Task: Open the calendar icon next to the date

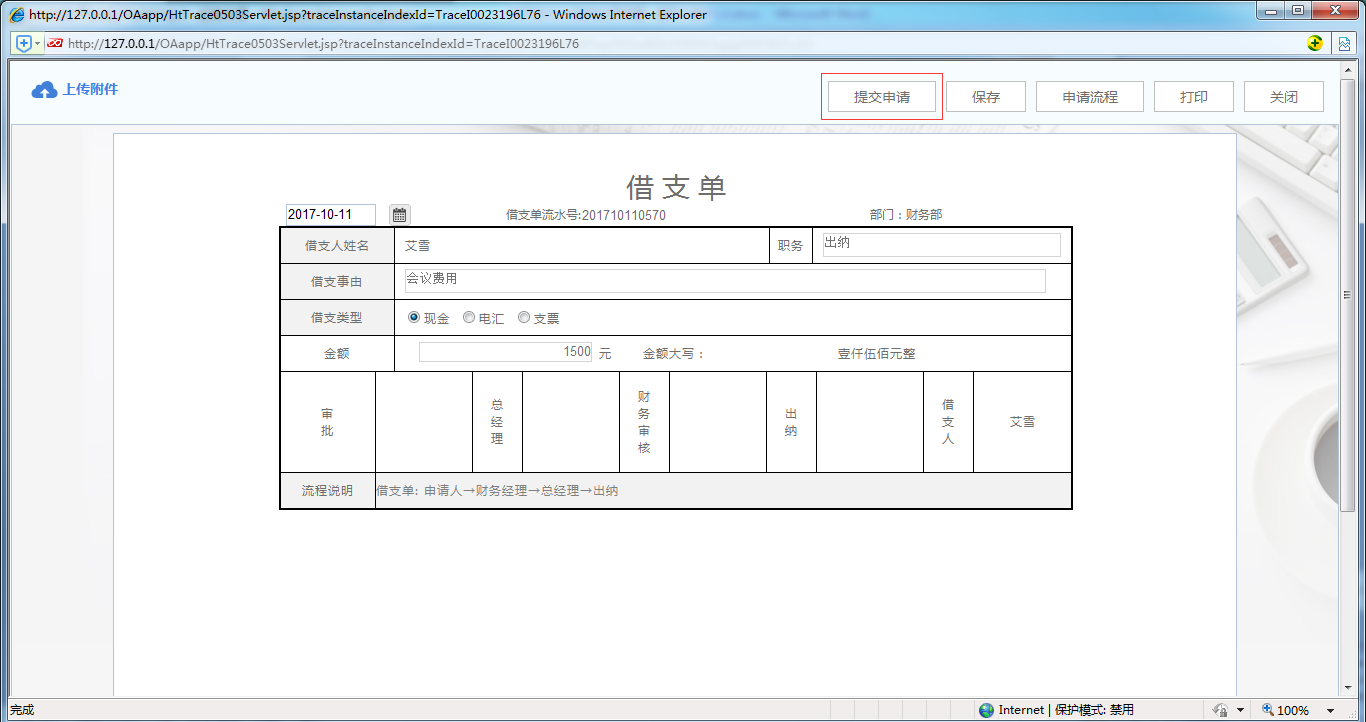Action: [x=399, y=214]
